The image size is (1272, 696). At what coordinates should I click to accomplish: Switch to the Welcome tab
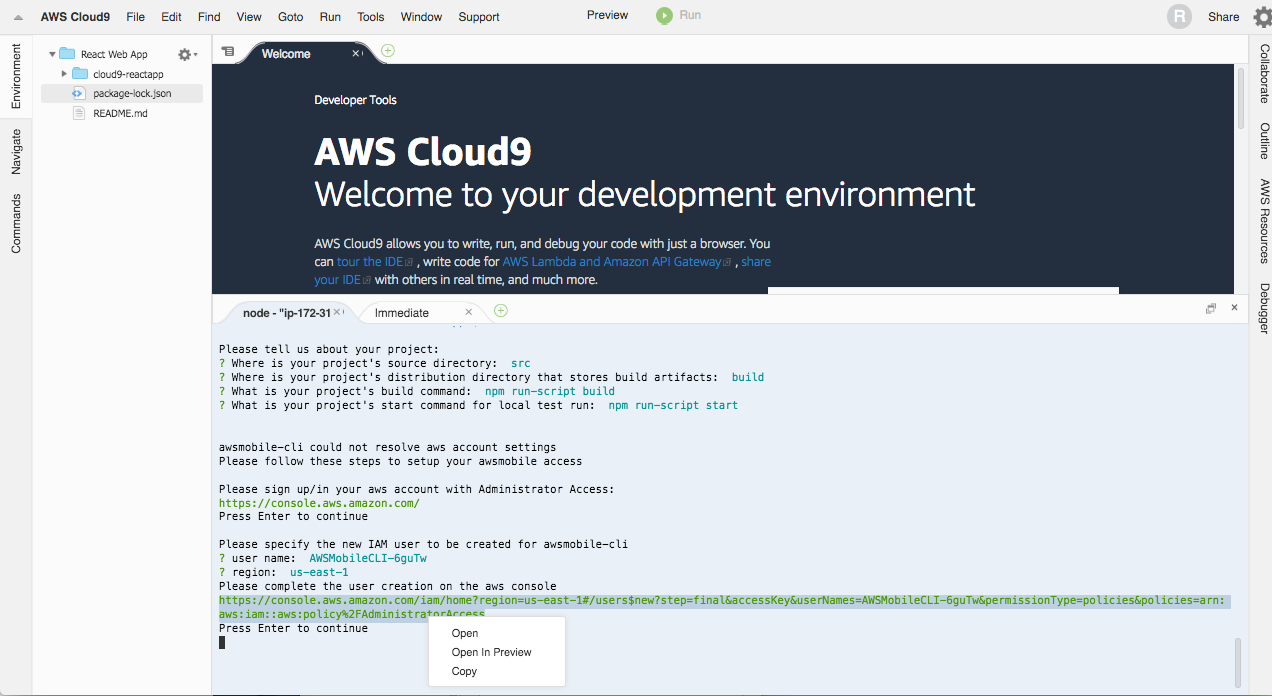(286, 54)
